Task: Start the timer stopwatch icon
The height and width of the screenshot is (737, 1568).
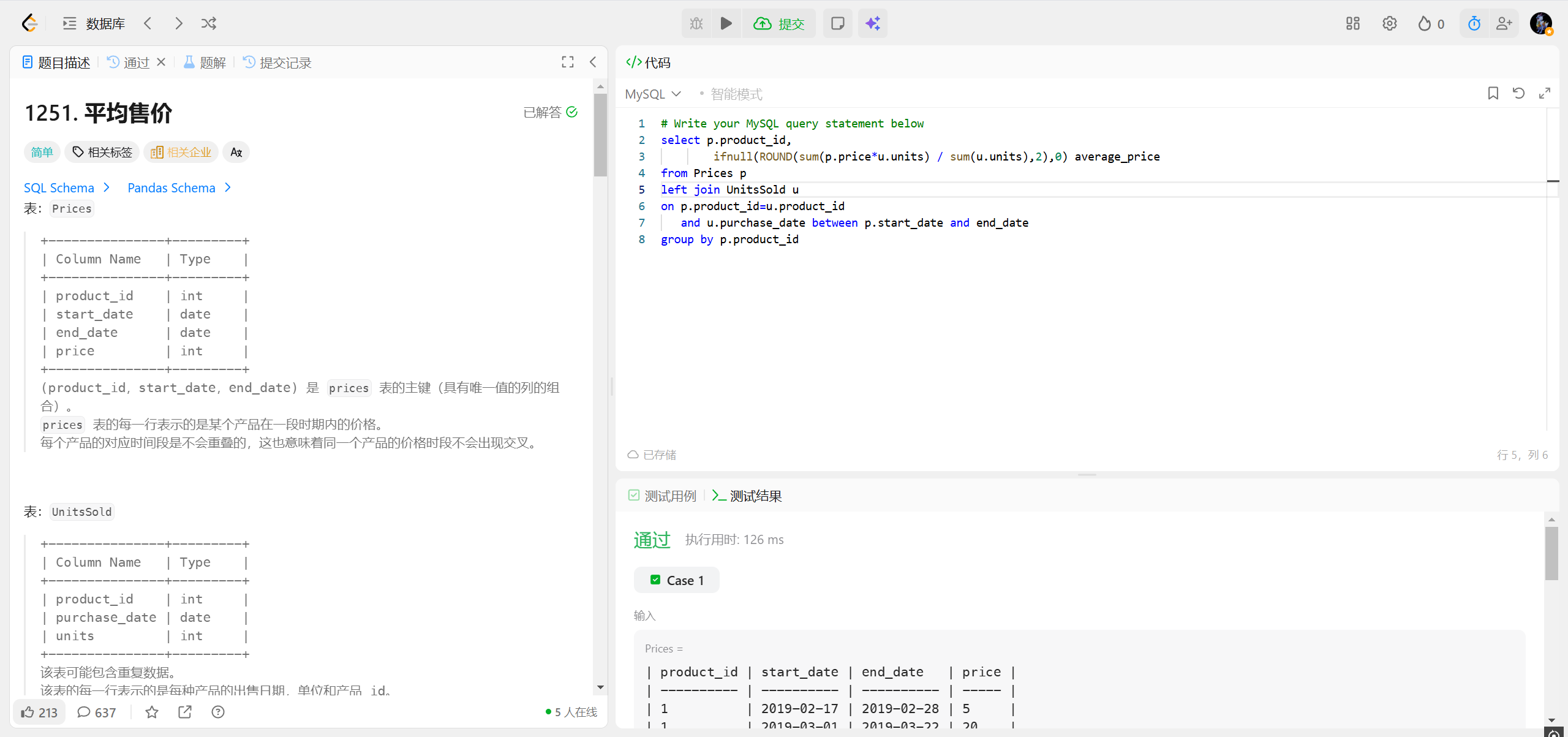Action: click(1474, 23)
